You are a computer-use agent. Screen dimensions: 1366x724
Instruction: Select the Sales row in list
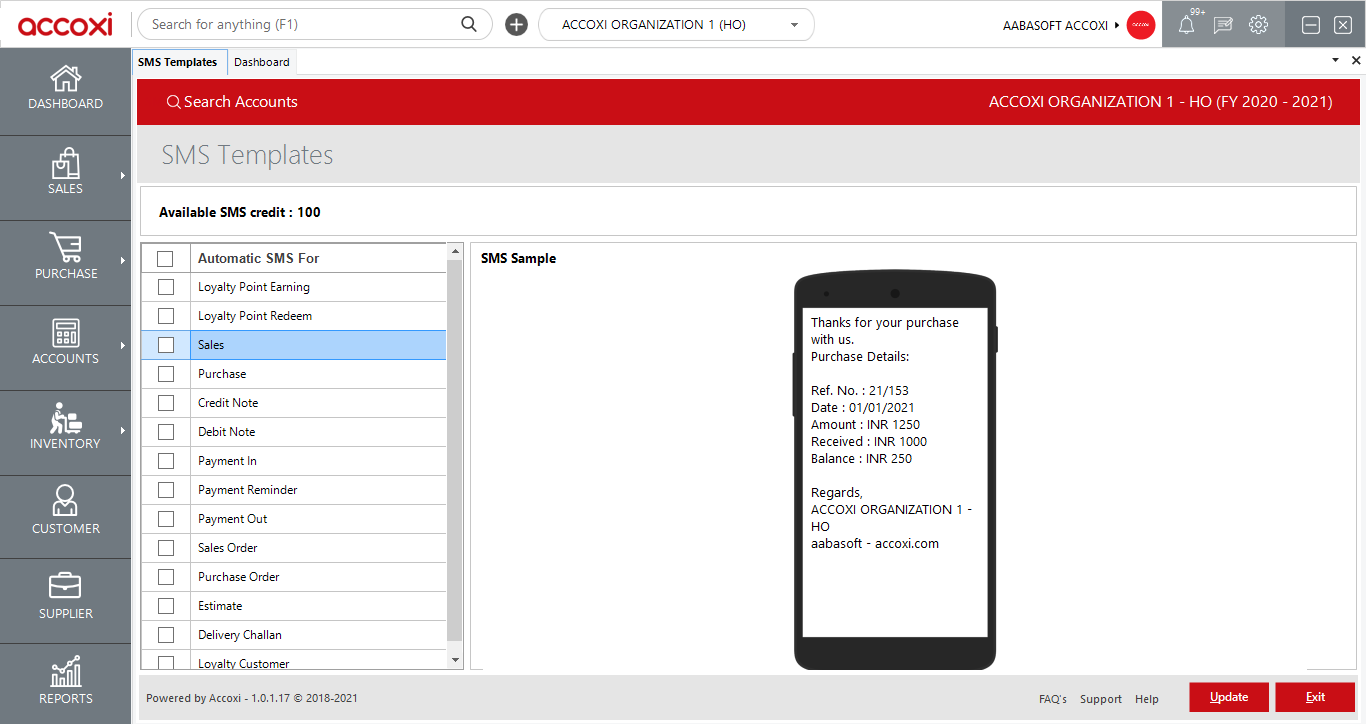point(294,345)
